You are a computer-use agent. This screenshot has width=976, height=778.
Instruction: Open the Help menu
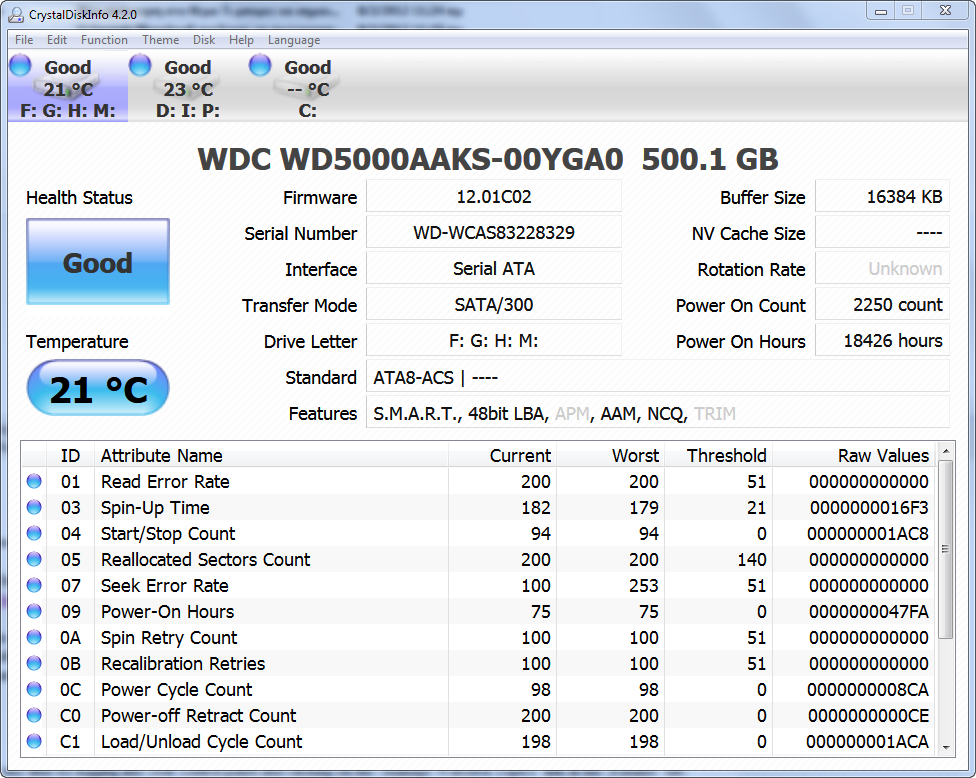click(x=241, y=40)
